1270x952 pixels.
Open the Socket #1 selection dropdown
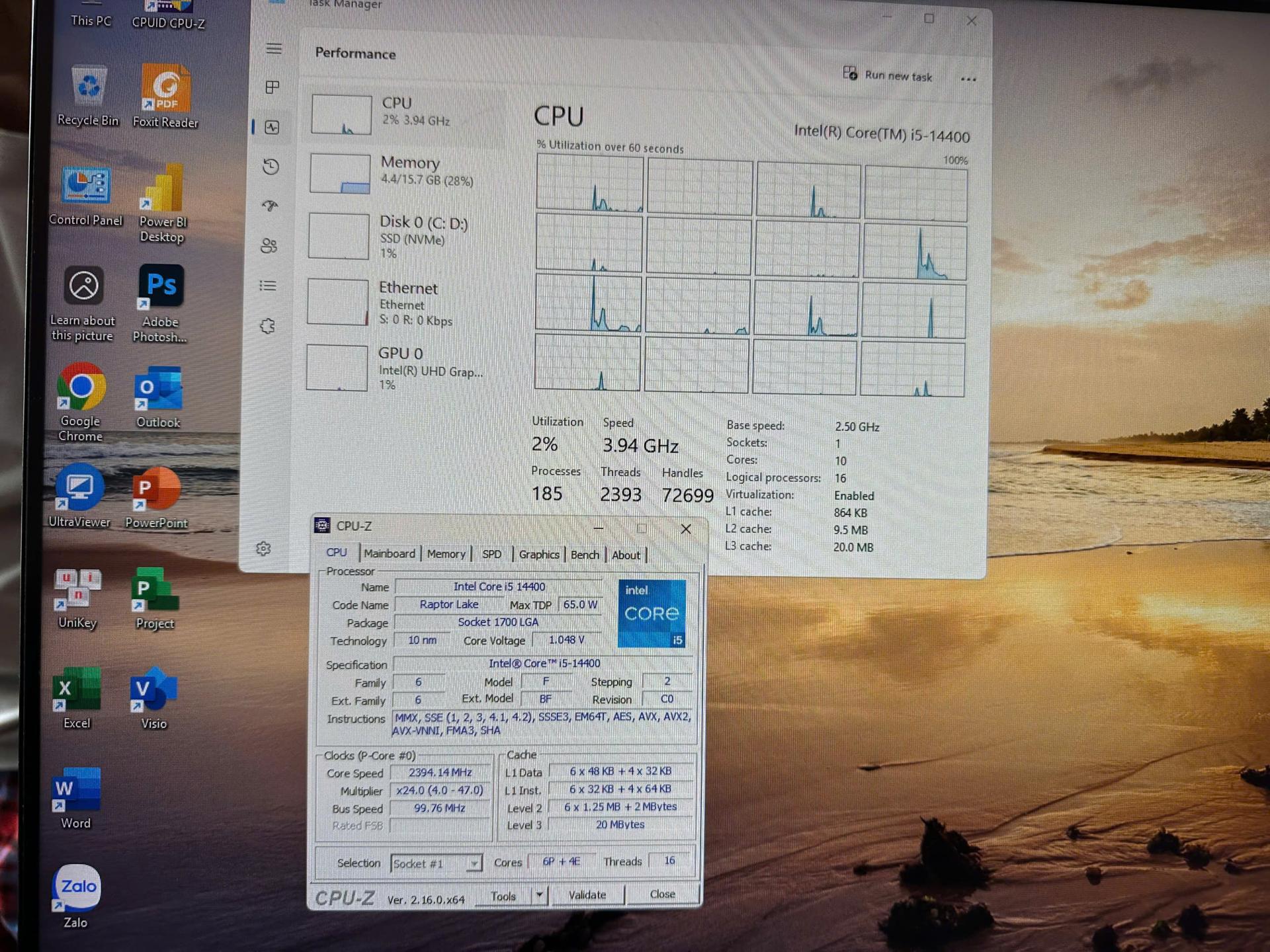(474, 863)
